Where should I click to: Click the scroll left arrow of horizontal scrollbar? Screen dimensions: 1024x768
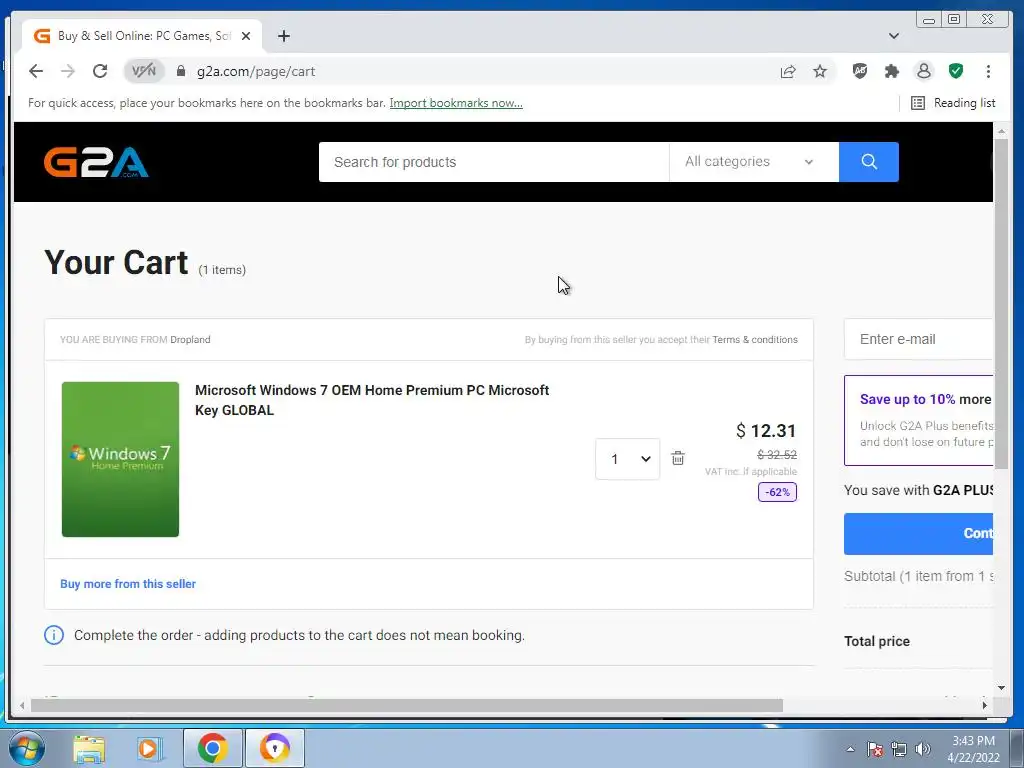click(22, 705)
